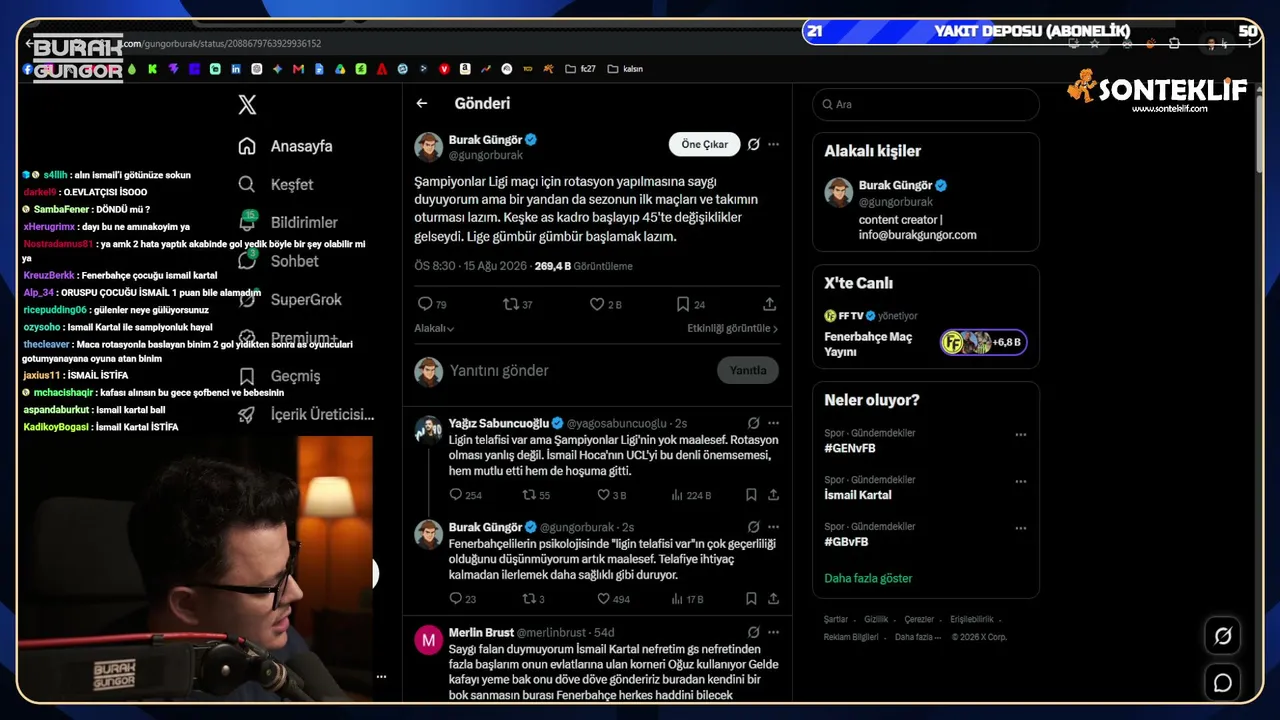The height and width of the screenshot is (720, 1280).
Task: Click Grok icon on the main post
Action: point(754,144)
